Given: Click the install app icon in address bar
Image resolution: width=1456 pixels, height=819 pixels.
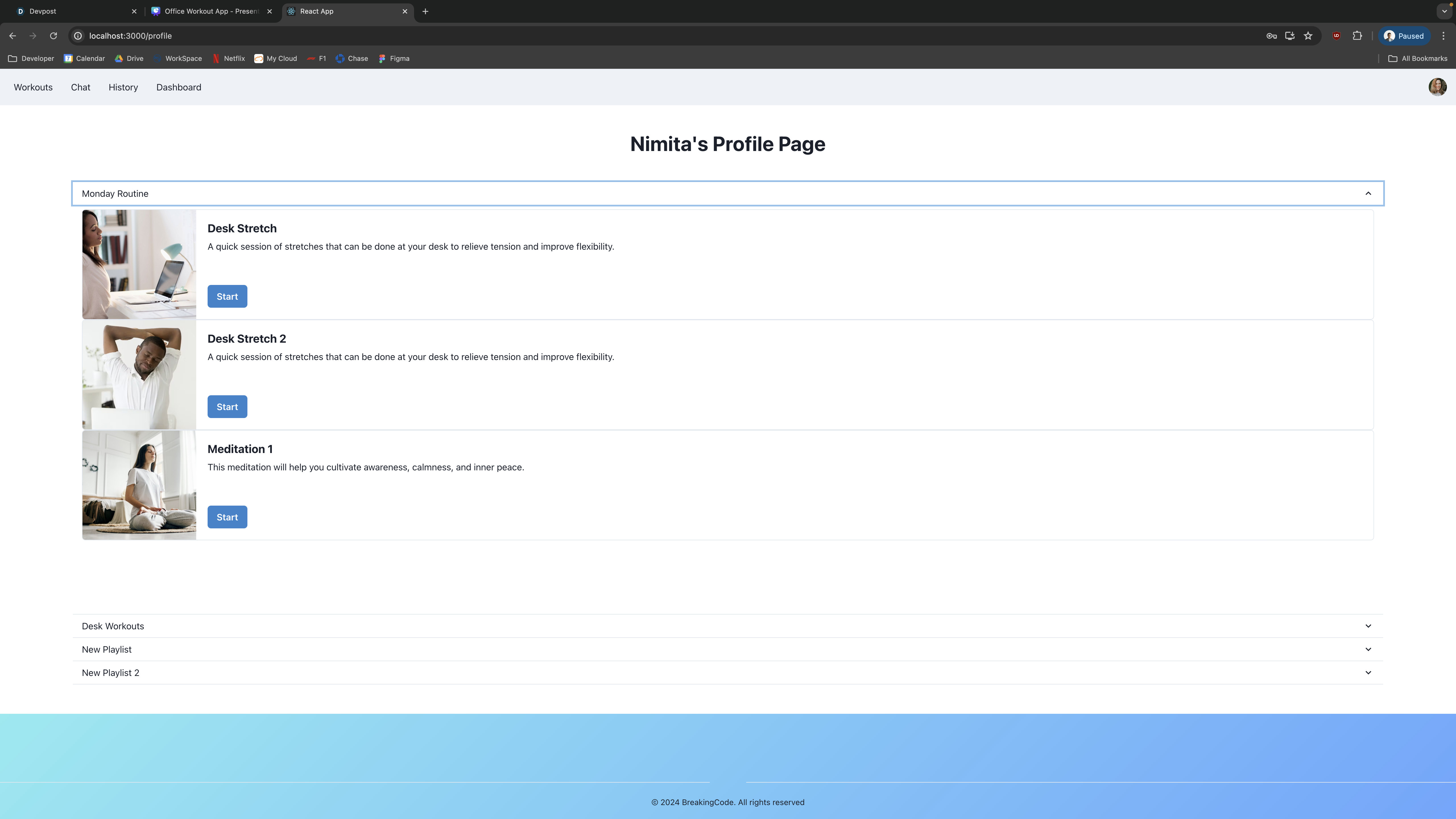Looking at the screenshot, I should [1290, 36].
